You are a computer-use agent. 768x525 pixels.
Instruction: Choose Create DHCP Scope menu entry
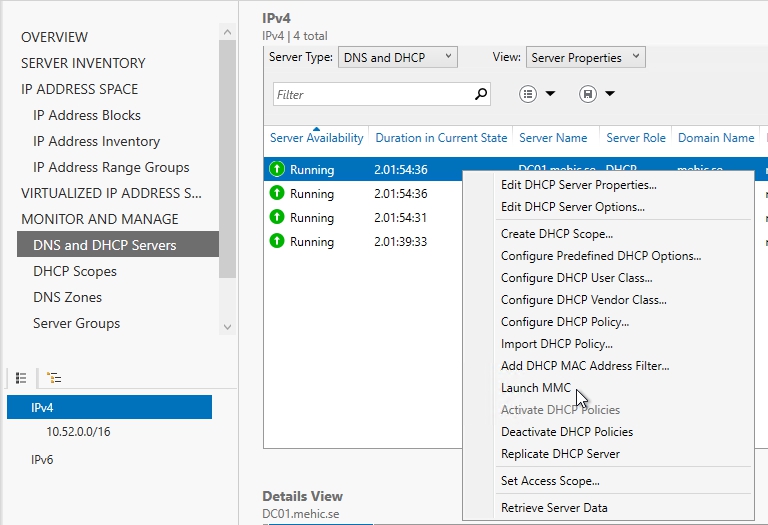pos(557,234)
